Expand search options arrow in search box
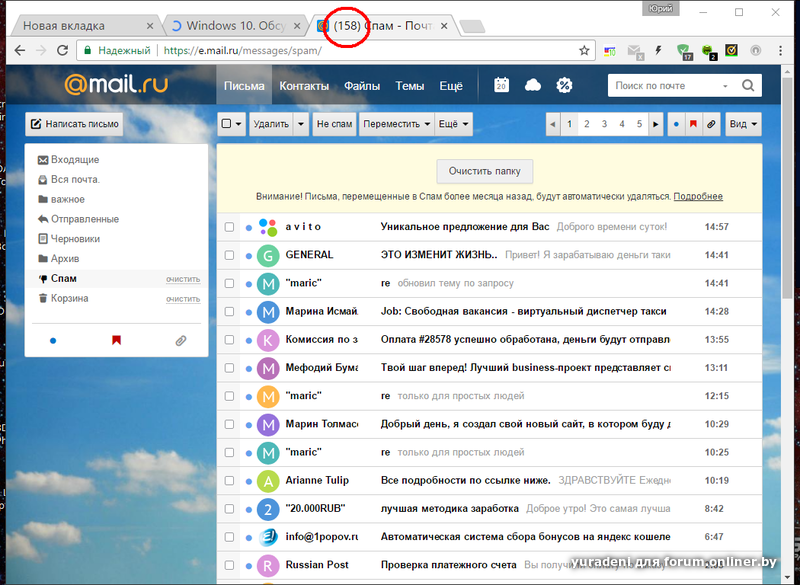 (725, 86)
